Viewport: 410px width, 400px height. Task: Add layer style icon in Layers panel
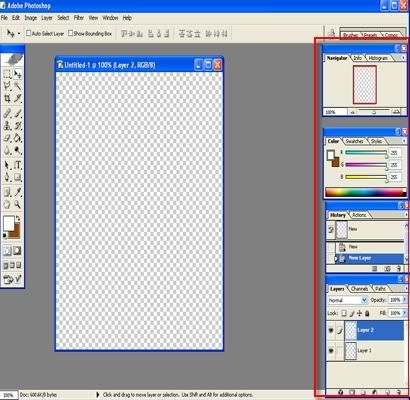pos(340,392)
